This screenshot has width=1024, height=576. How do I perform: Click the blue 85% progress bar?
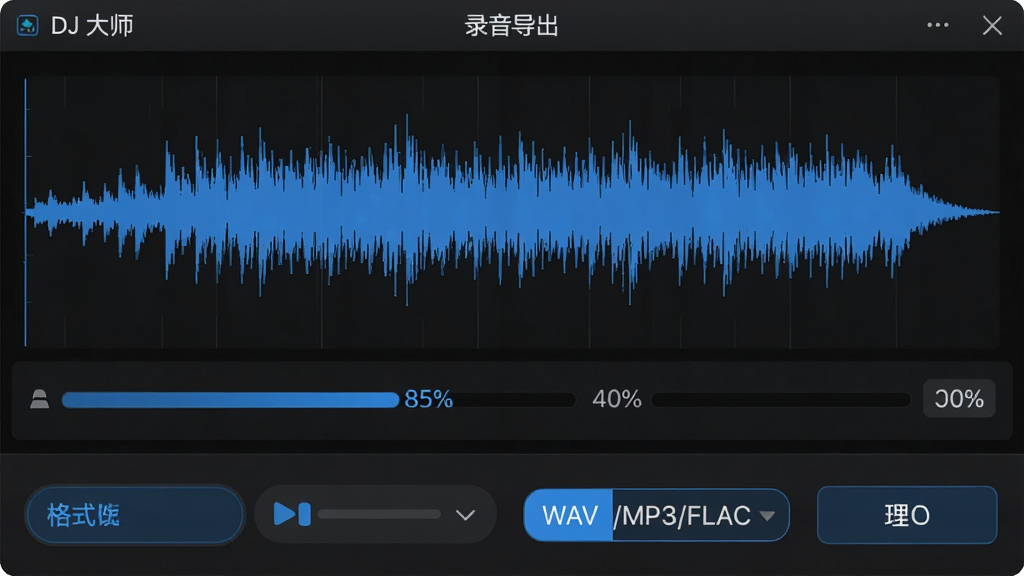point(230,400)
